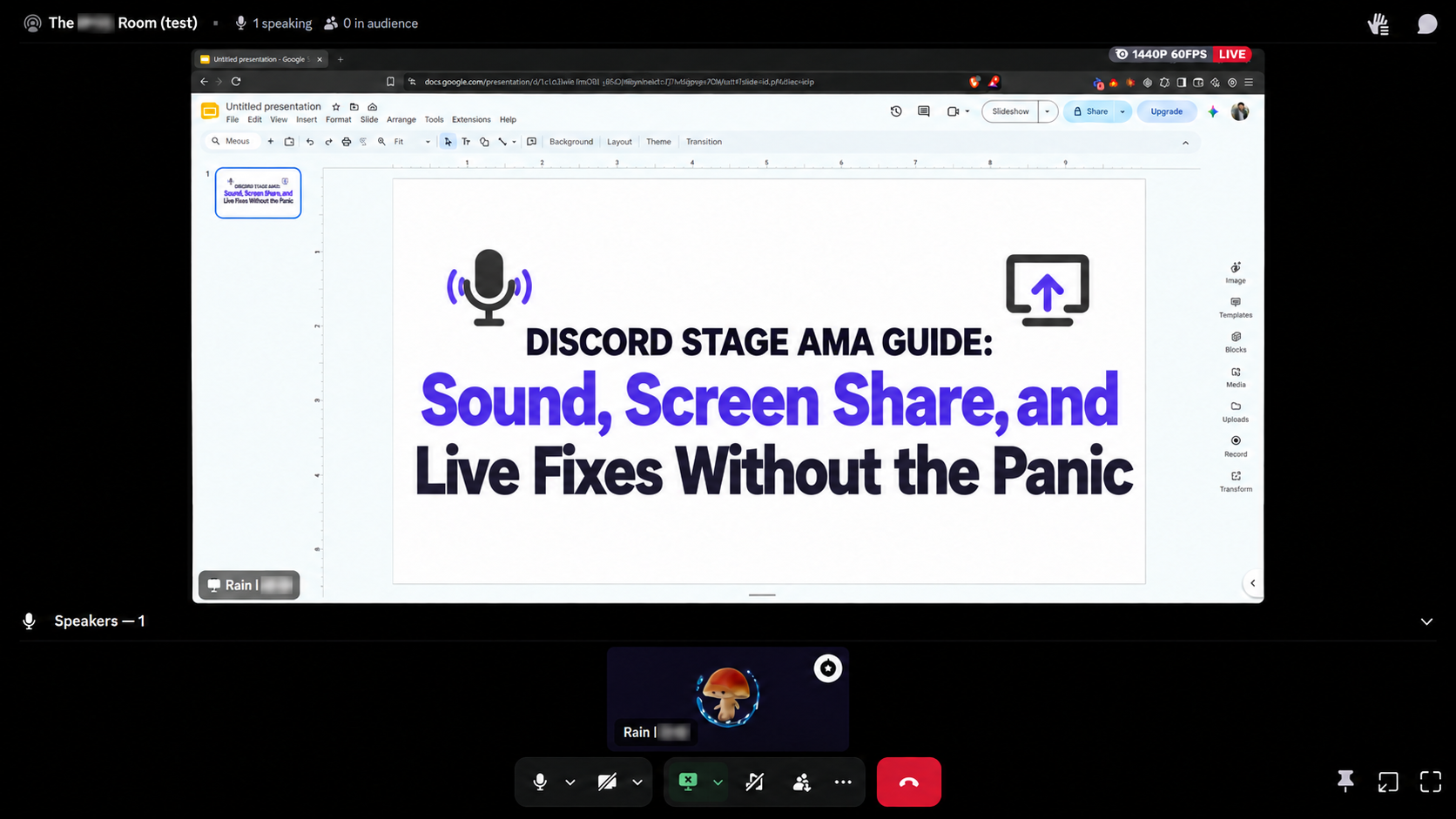
Task: Click the Upgrade button in Slides
Action: 1166,111
